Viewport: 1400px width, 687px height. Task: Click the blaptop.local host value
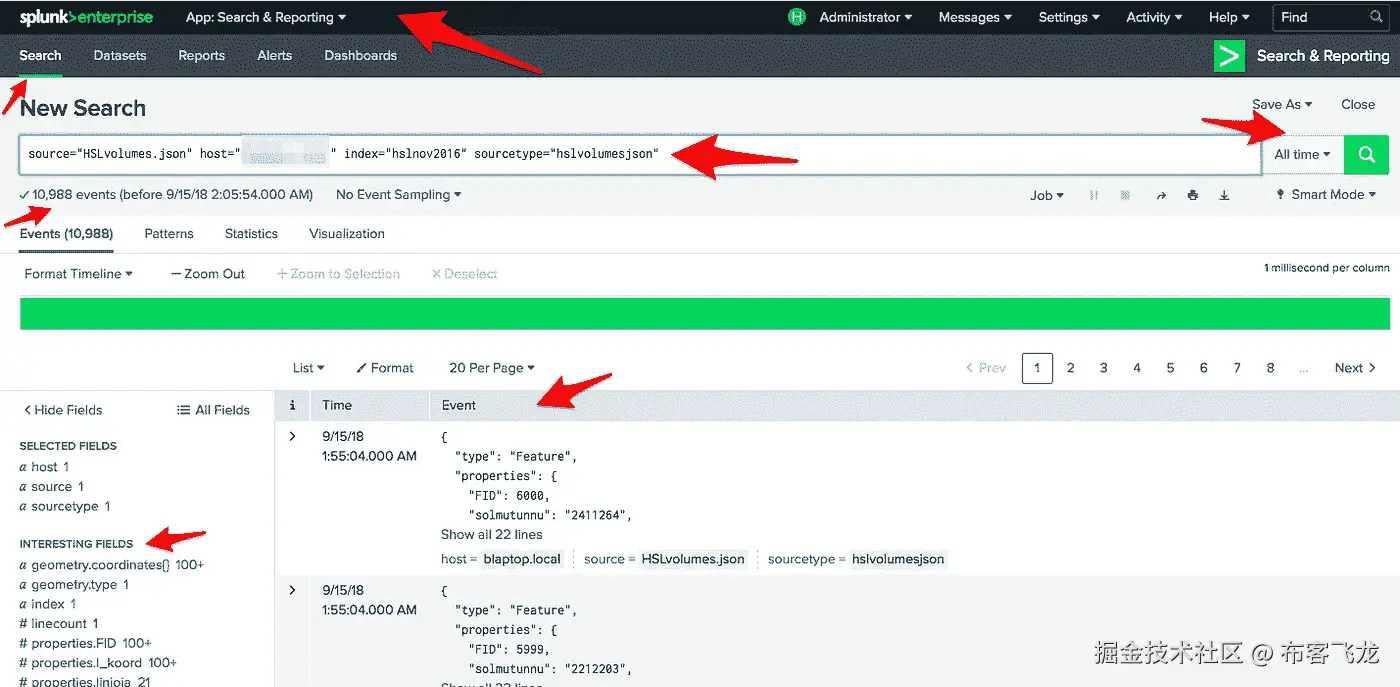click(x=522, y=559)
